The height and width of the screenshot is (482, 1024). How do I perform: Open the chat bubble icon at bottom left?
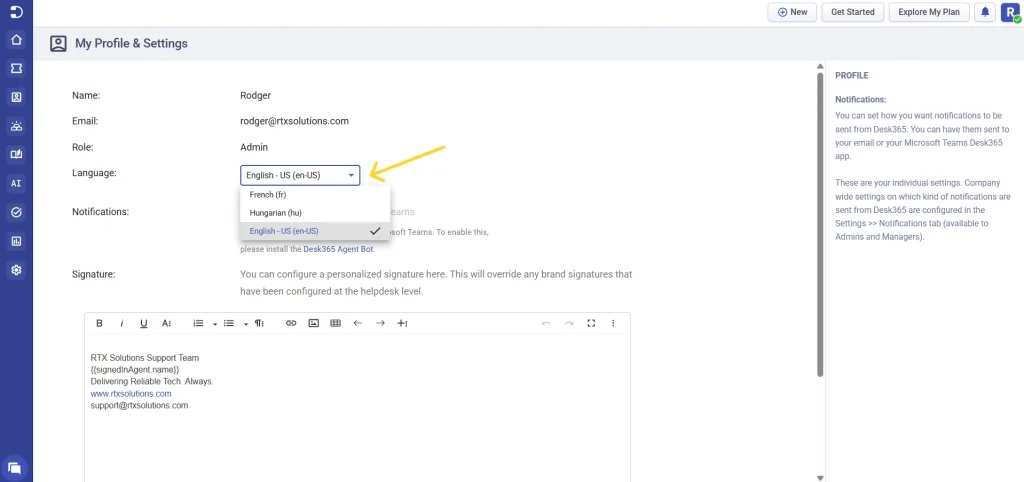pos(15,468)
